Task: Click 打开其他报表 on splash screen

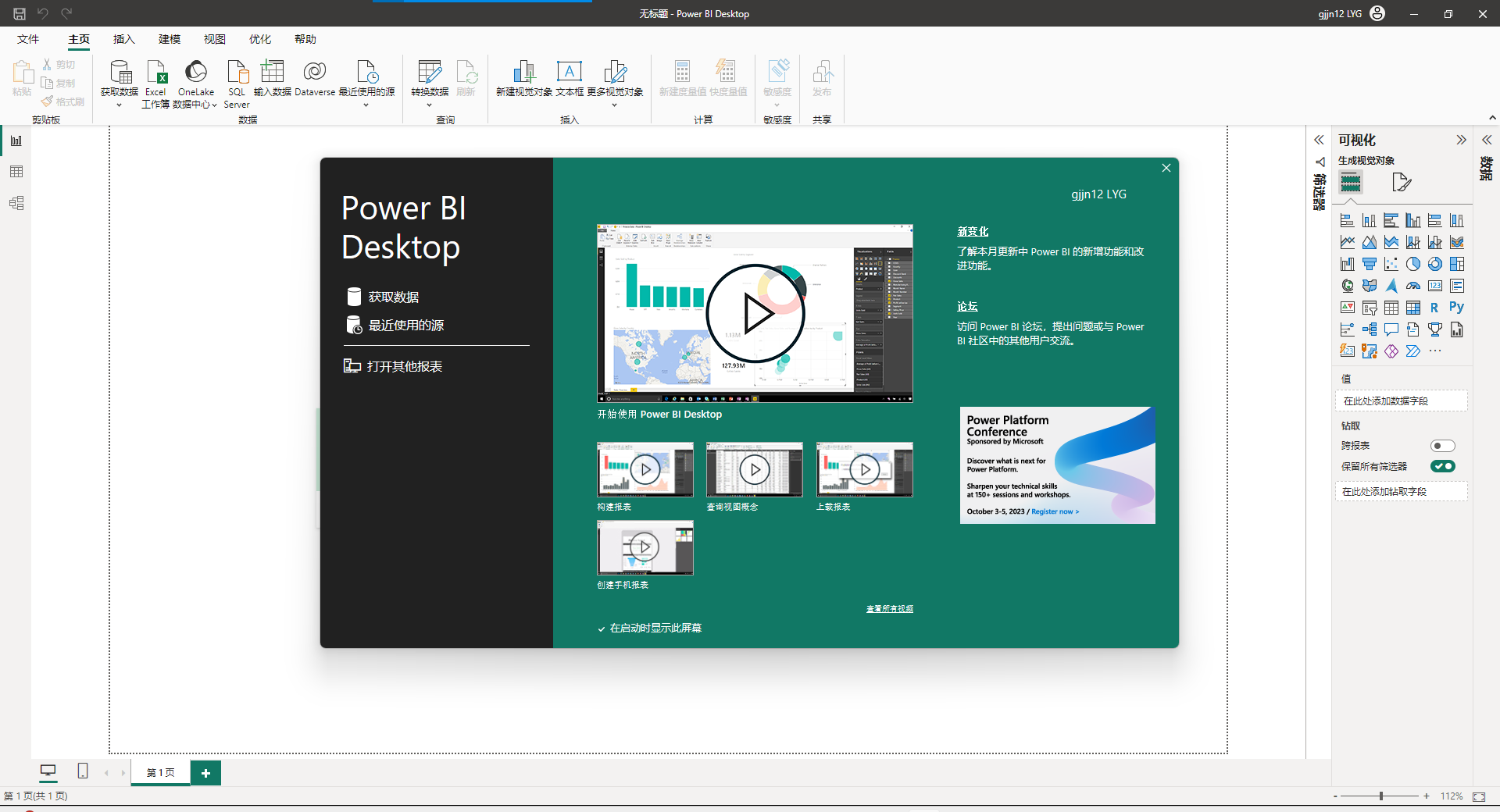Action: point(404,366)
